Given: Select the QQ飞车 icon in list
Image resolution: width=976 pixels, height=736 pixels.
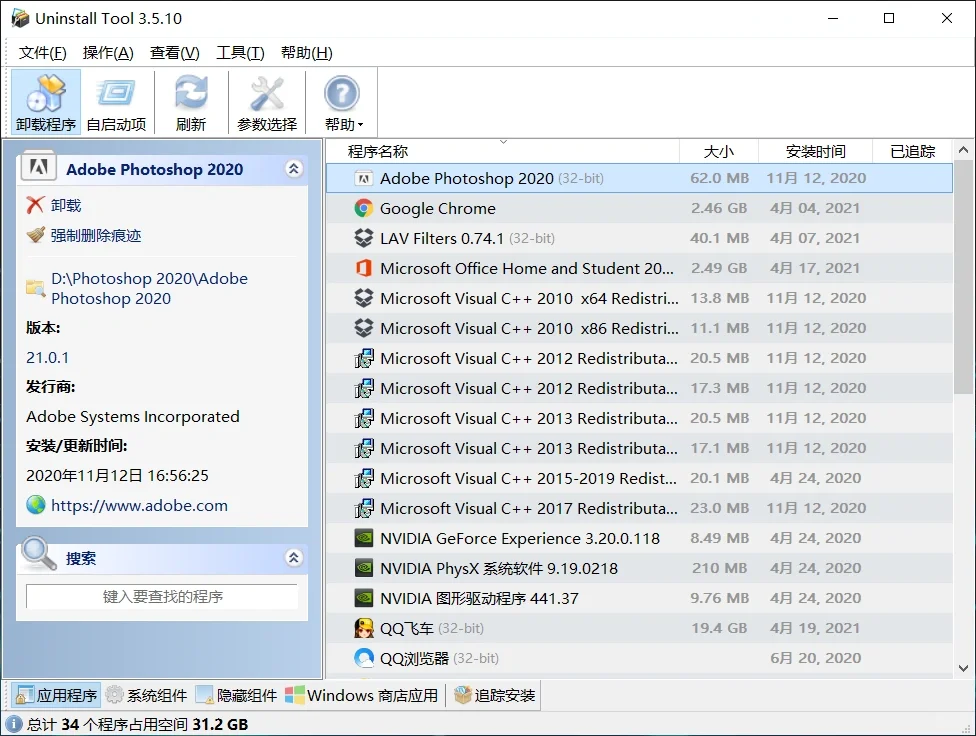Looking at the screenshot, I should click(x=364, y=628).
